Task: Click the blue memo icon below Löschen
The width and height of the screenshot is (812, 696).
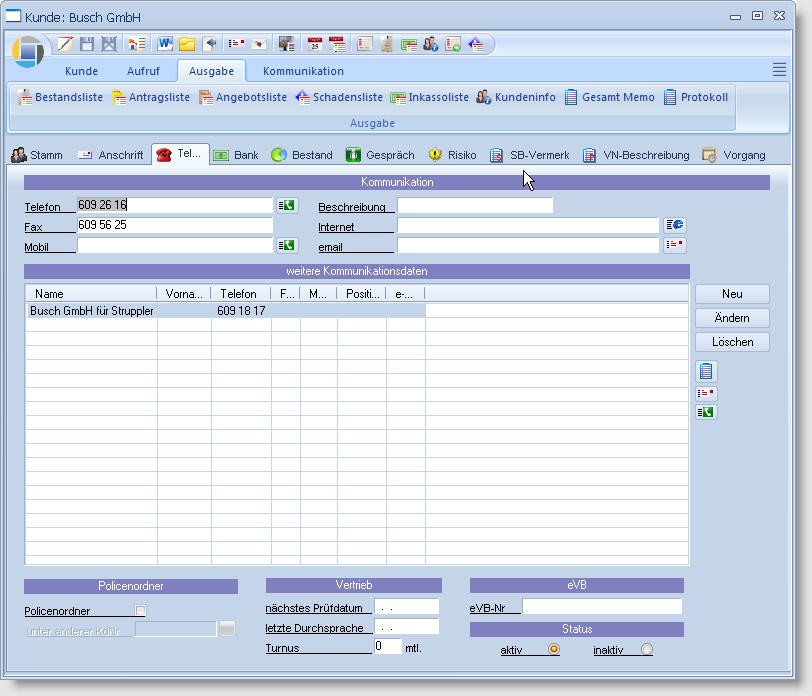Action: coord(707,371)
